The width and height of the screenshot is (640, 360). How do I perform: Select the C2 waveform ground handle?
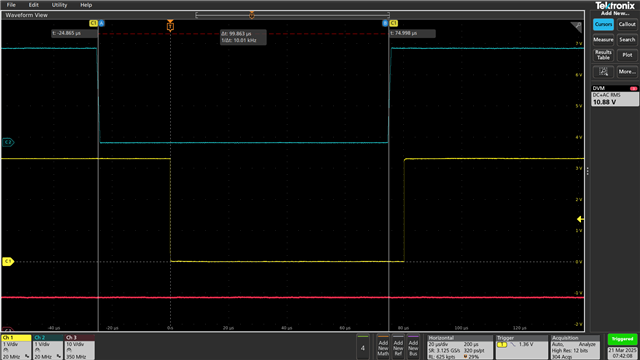click(8, 142)
